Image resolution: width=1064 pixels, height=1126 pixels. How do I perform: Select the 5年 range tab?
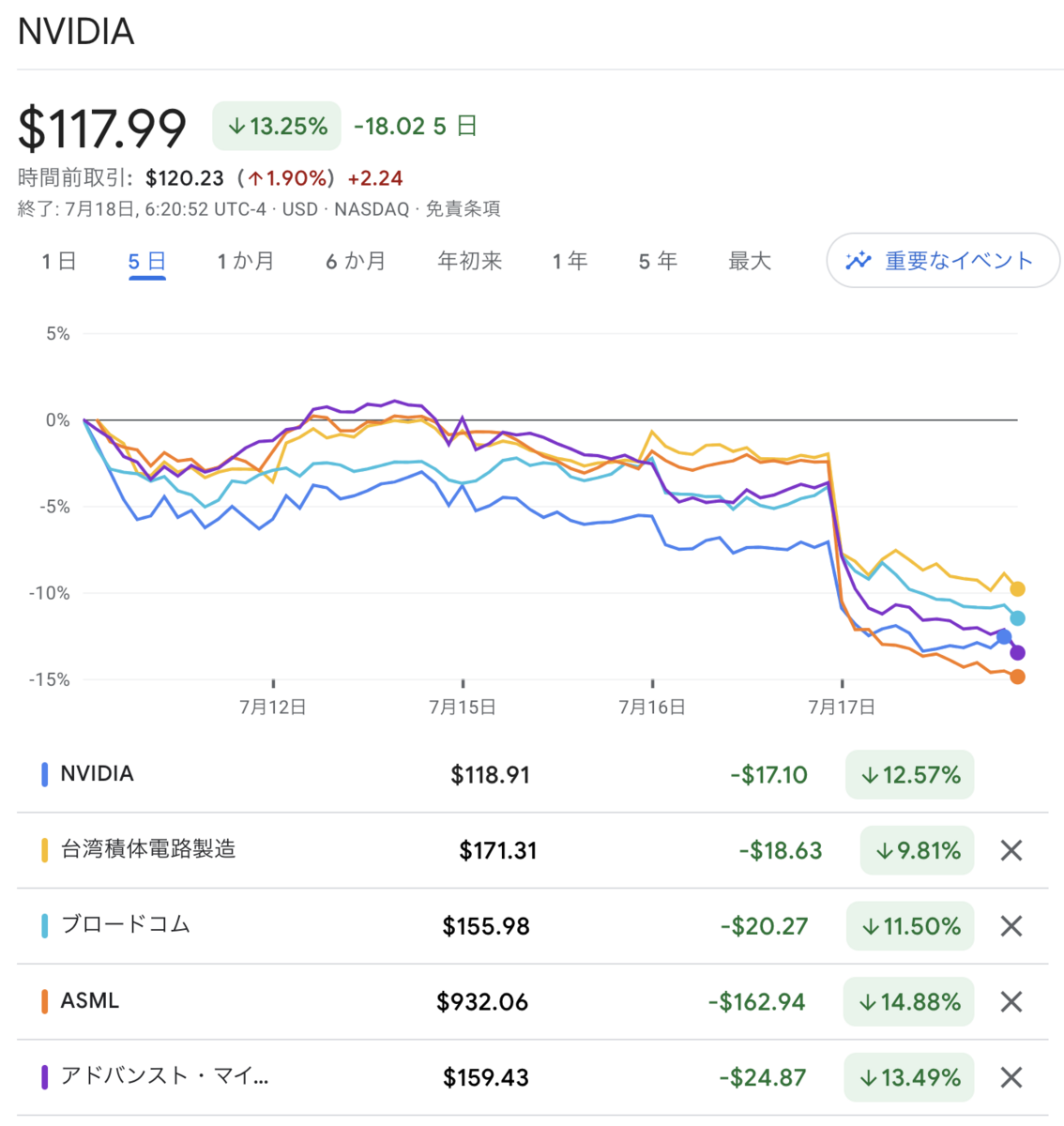tap(658, 261)
